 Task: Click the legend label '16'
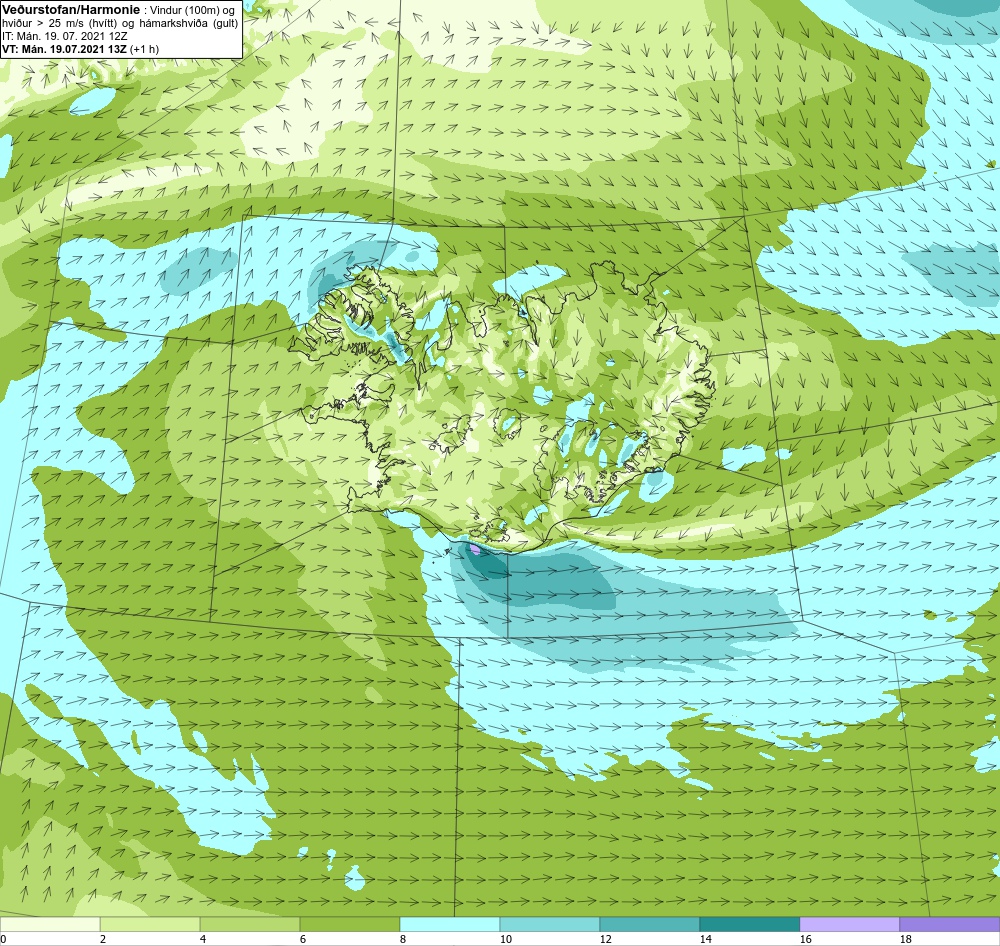[805, 939]
